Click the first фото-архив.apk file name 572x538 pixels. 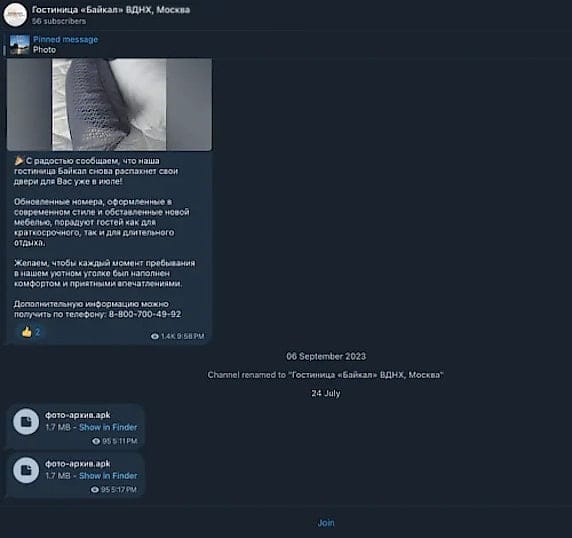click(78, 415)
